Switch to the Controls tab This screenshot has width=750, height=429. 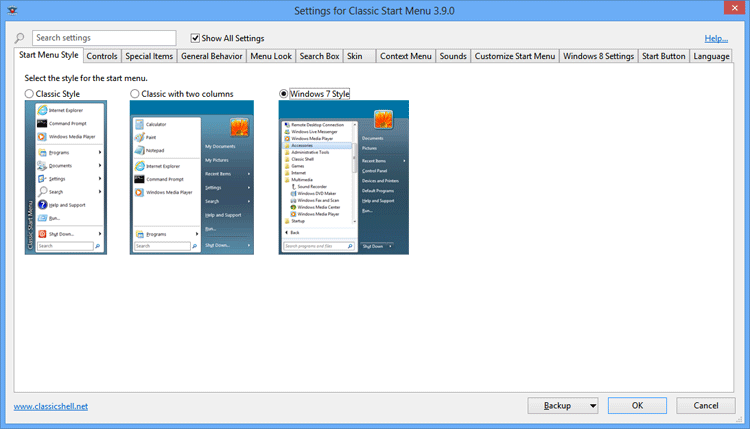click(x=102, y=56)
